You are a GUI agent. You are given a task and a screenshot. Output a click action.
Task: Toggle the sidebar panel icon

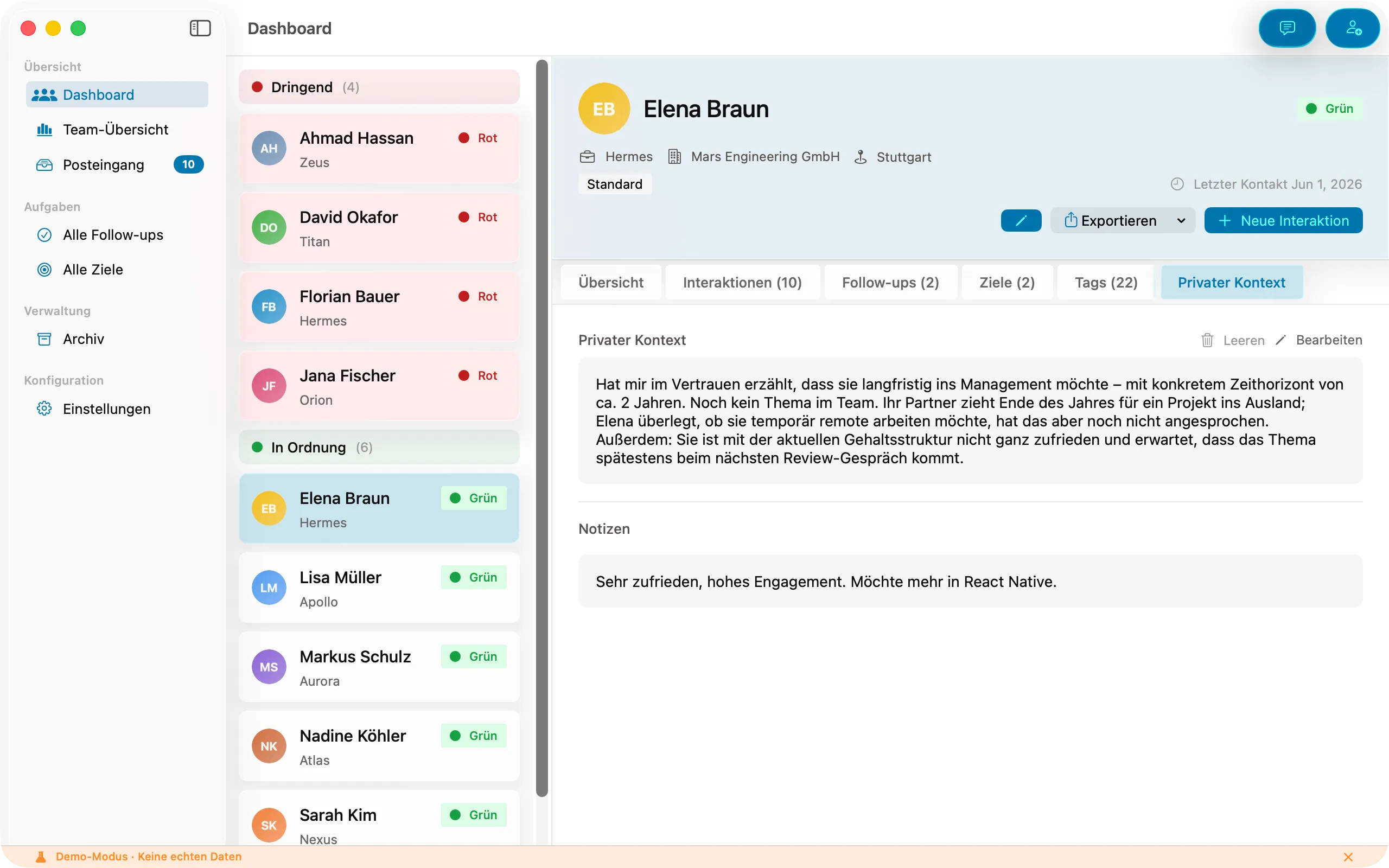coord(200,28)
